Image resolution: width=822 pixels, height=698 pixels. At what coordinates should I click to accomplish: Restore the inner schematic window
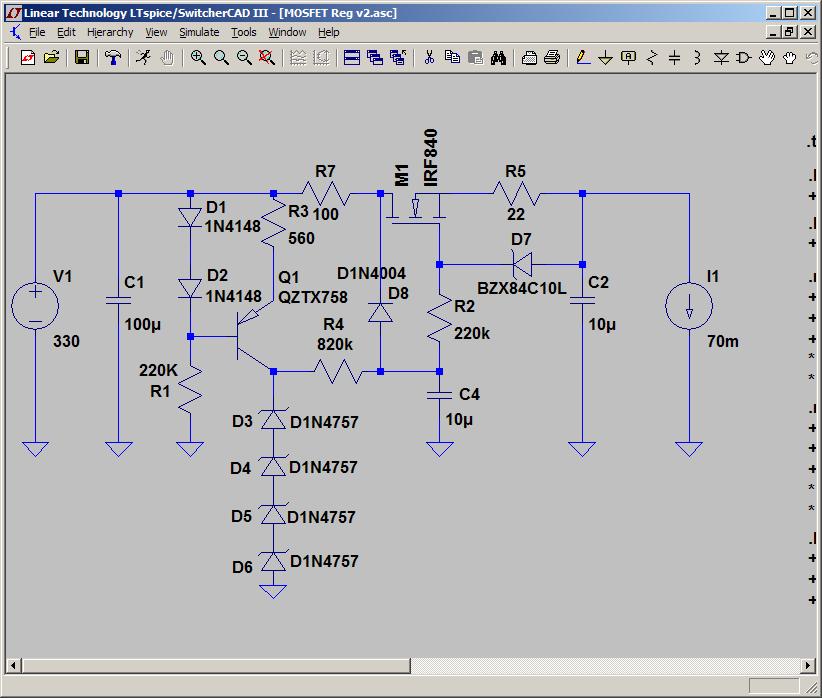[x=790, y=32]
